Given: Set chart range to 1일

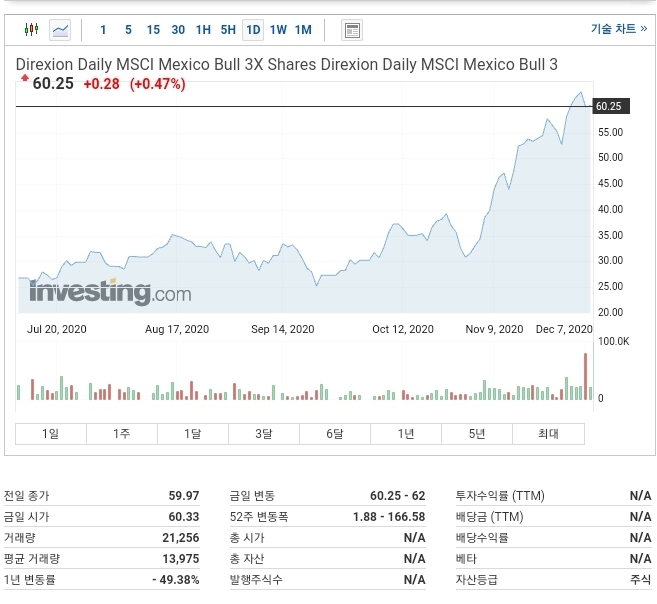Looking at the screenshot, I should (x=51, y=434).
